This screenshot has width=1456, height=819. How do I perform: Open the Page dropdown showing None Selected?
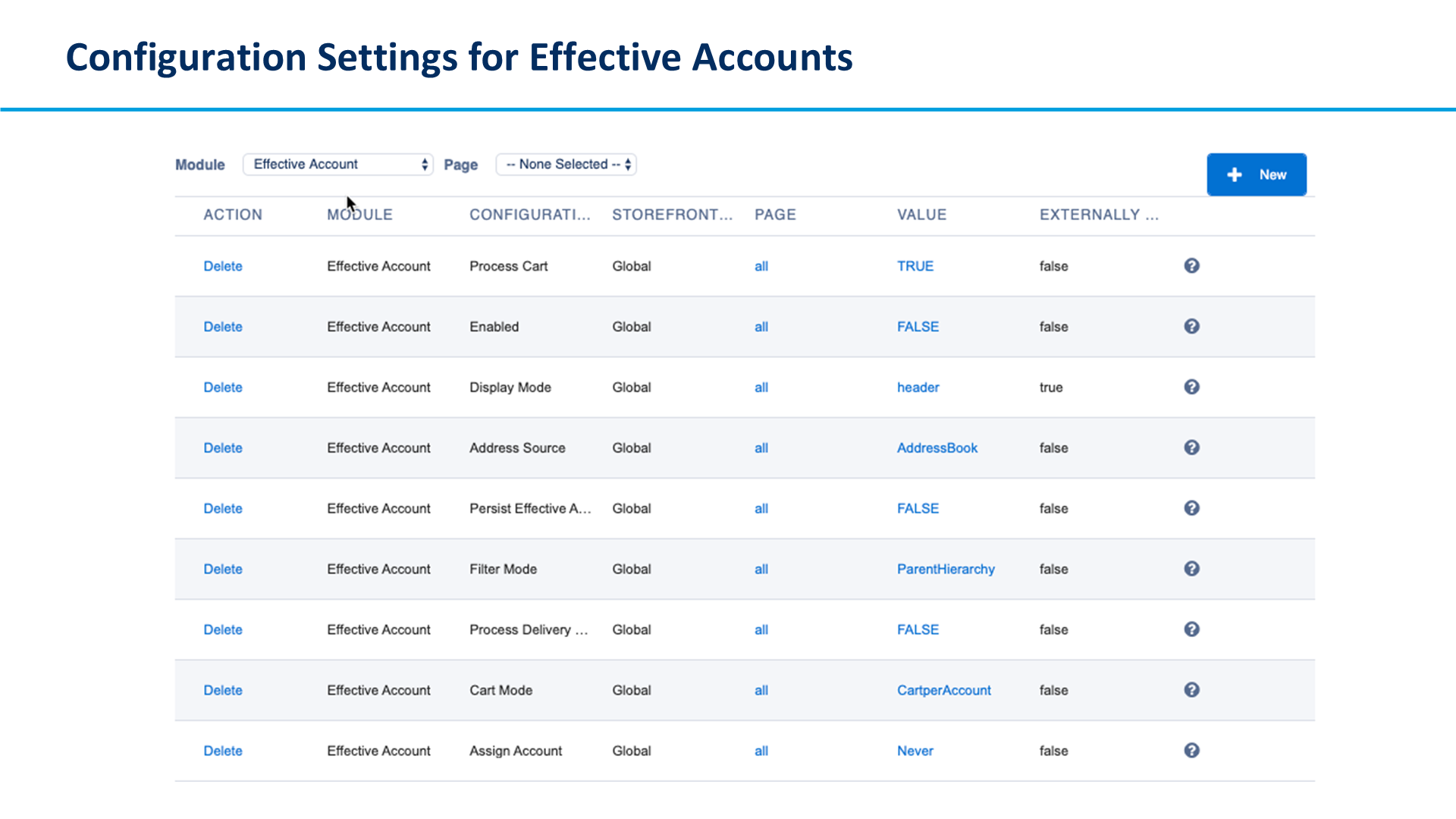coord(566,165)
